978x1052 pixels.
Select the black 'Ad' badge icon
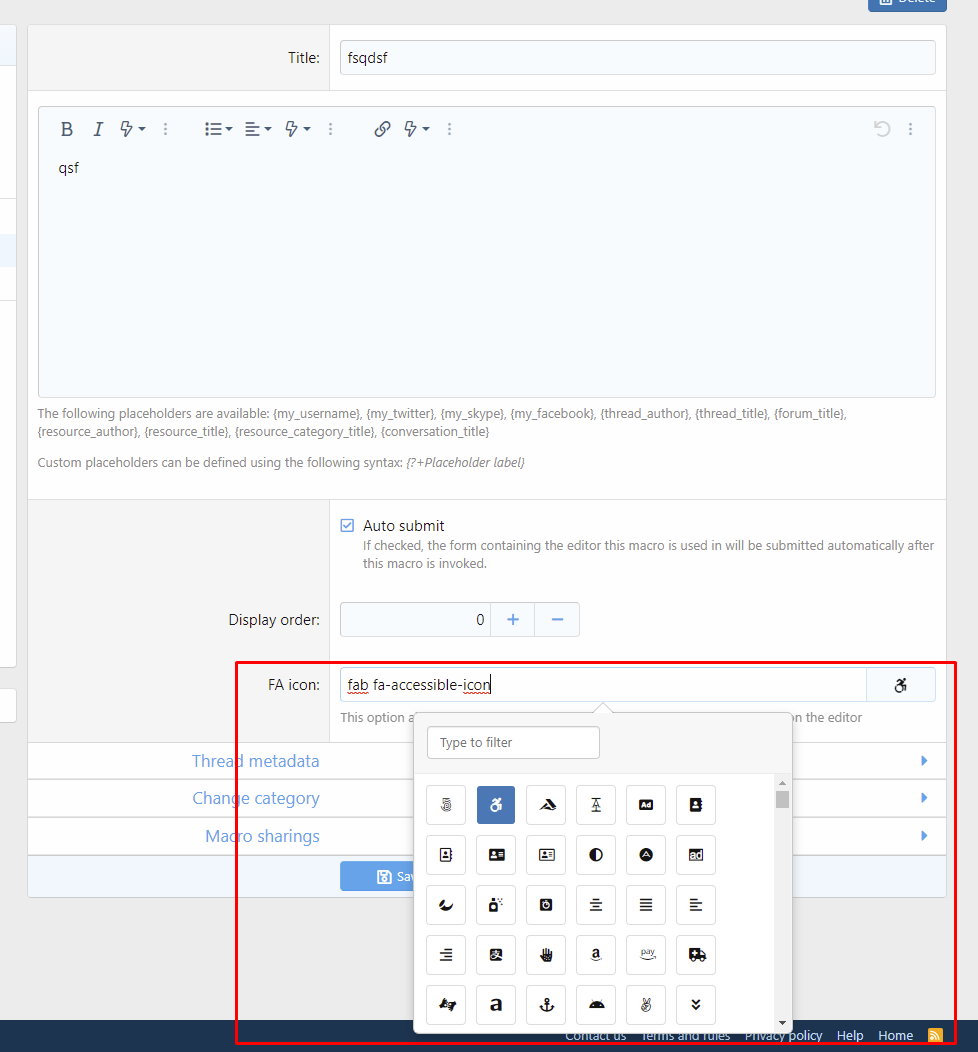pos(646,805)
